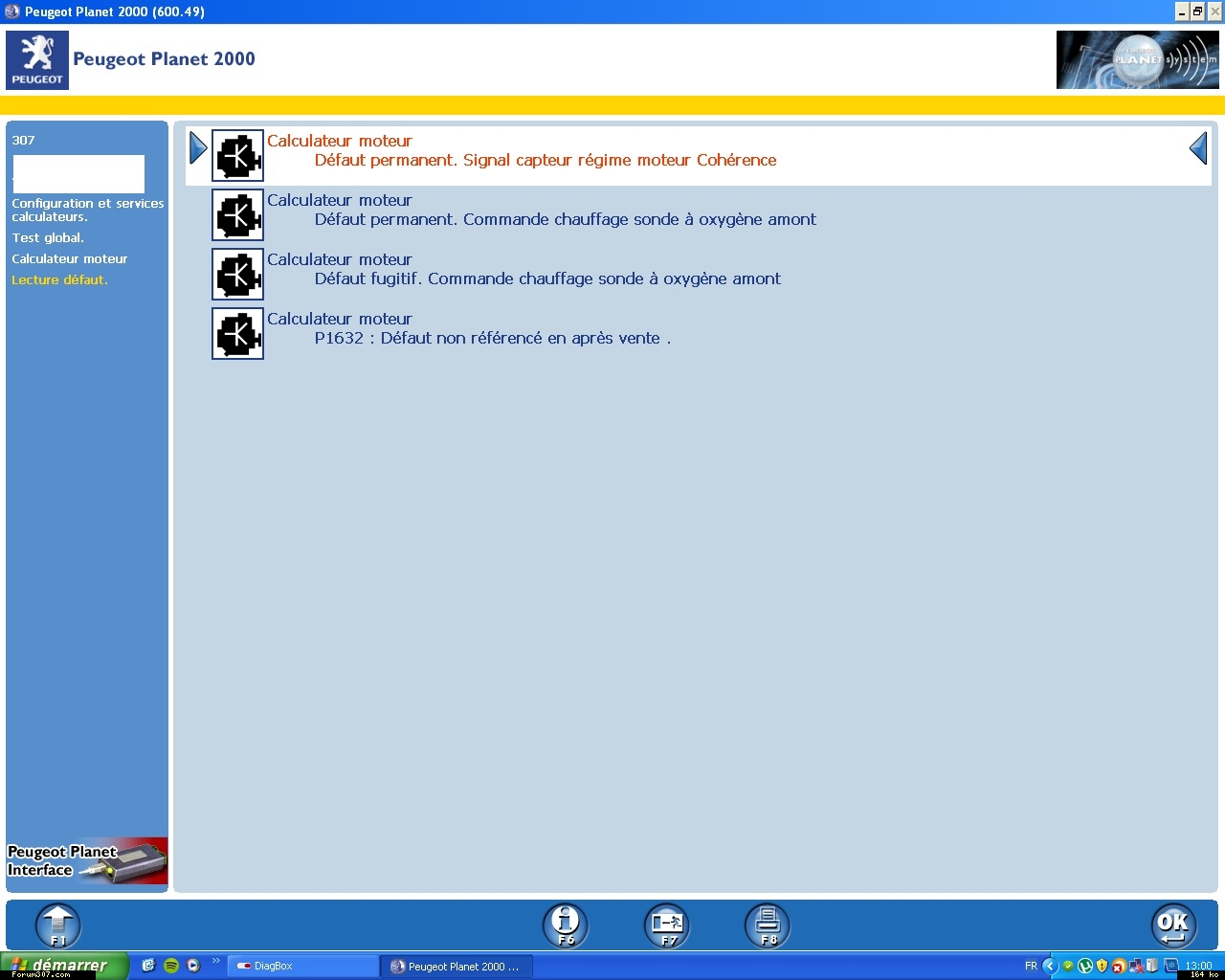Open 'Configuration et services calculateurs.' sidebar entry

87,210
